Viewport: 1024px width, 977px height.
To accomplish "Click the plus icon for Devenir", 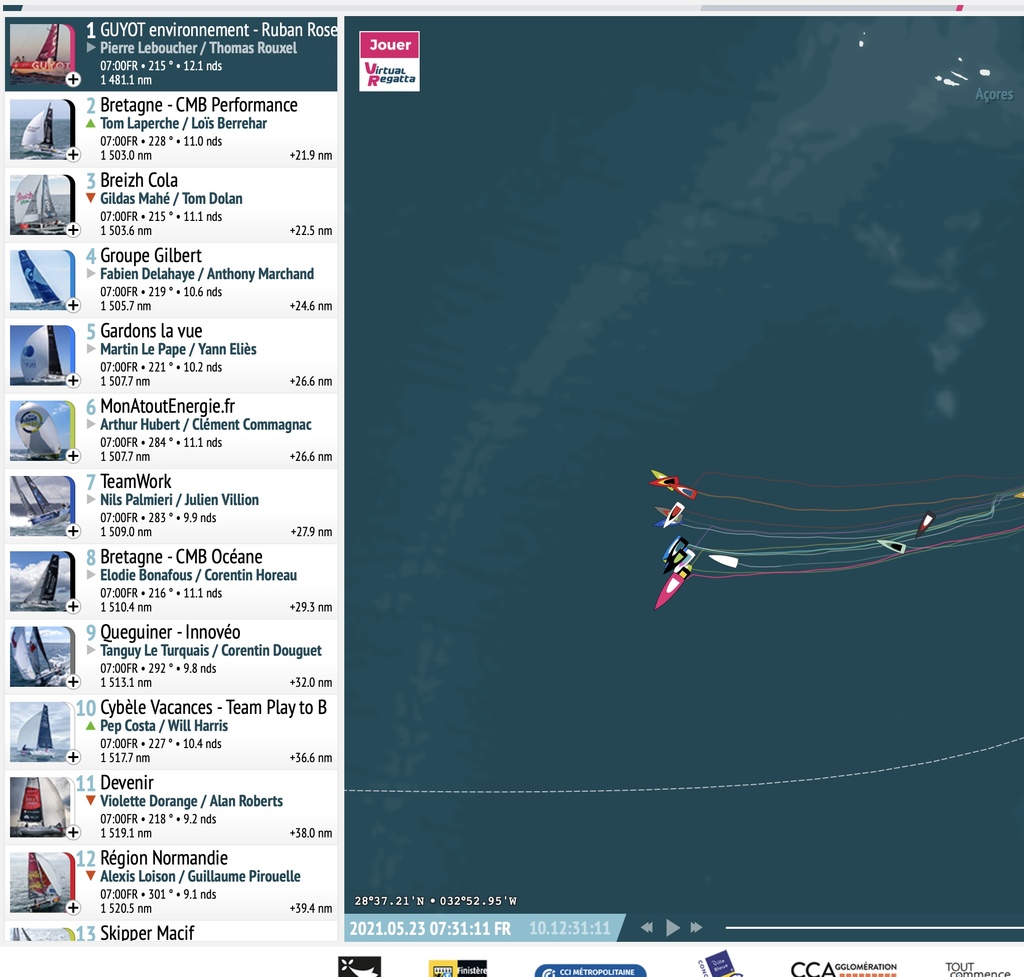I will (73, 832).
